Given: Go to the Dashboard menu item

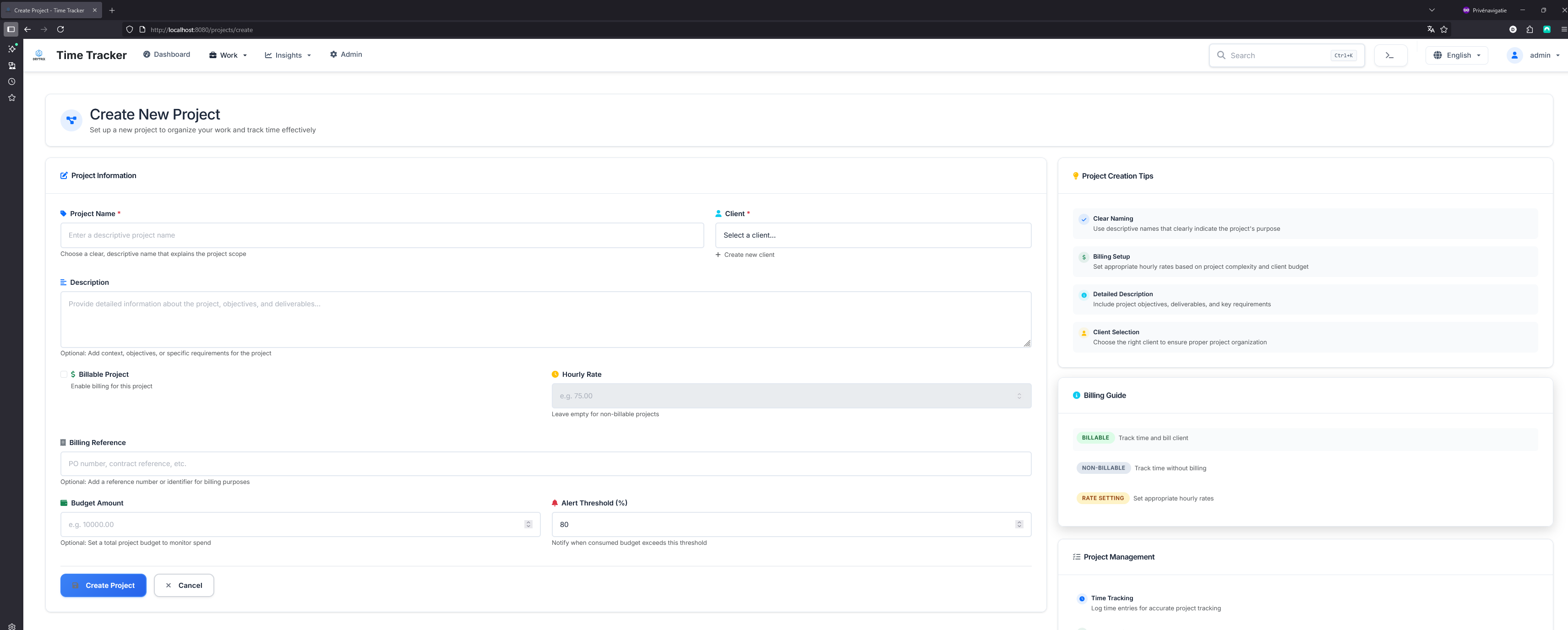Looking at the screenshot, I should click(166, 55).
